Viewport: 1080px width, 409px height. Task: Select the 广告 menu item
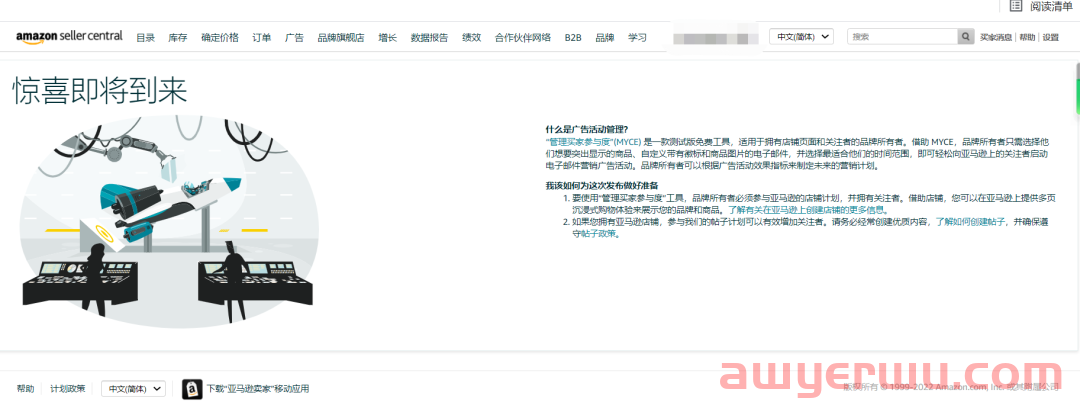pyautogui.click(x=294, y=37)
